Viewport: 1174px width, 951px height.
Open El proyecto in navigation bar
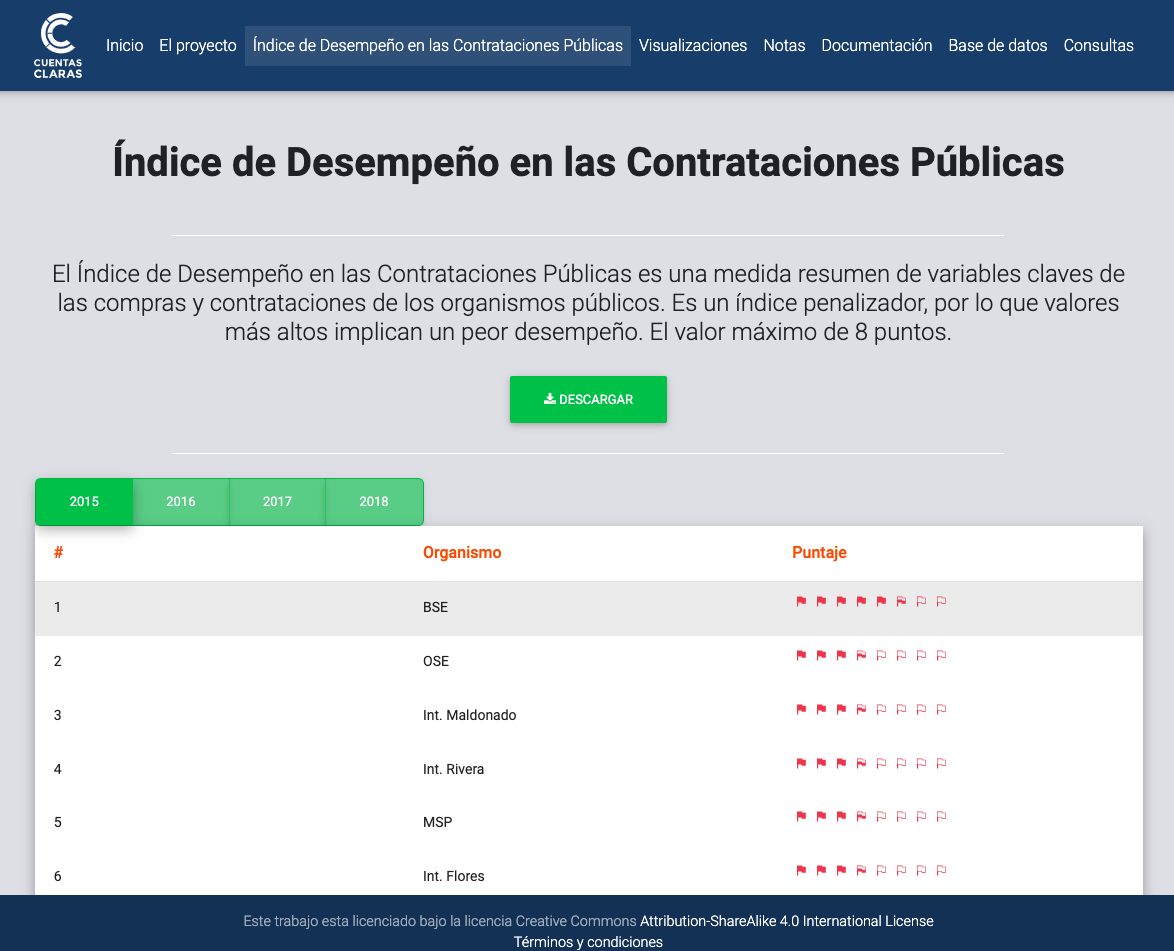tap(198, 46)
